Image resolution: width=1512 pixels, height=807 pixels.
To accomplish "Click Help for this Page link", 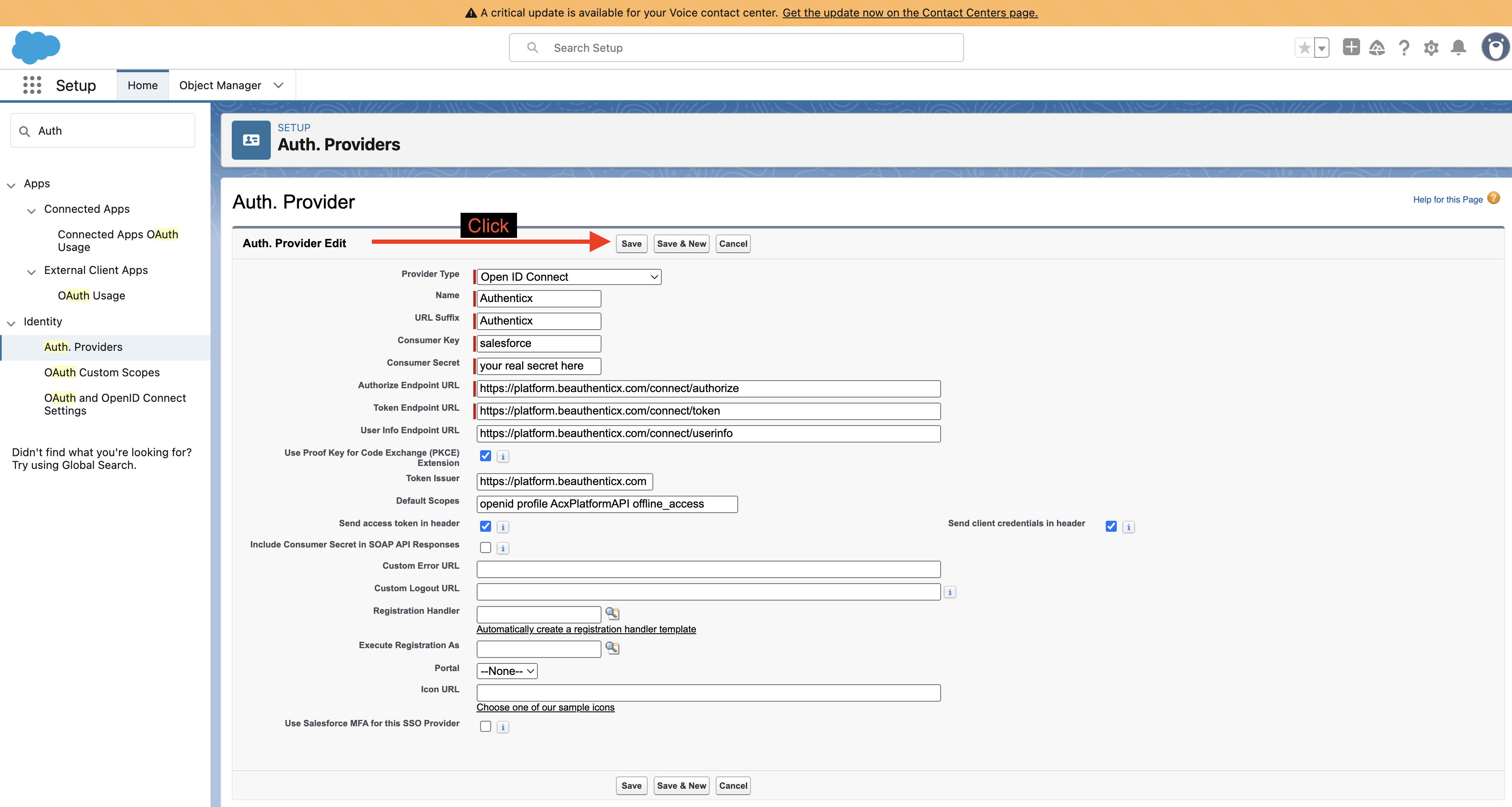I will click(x=1447, y=200).
